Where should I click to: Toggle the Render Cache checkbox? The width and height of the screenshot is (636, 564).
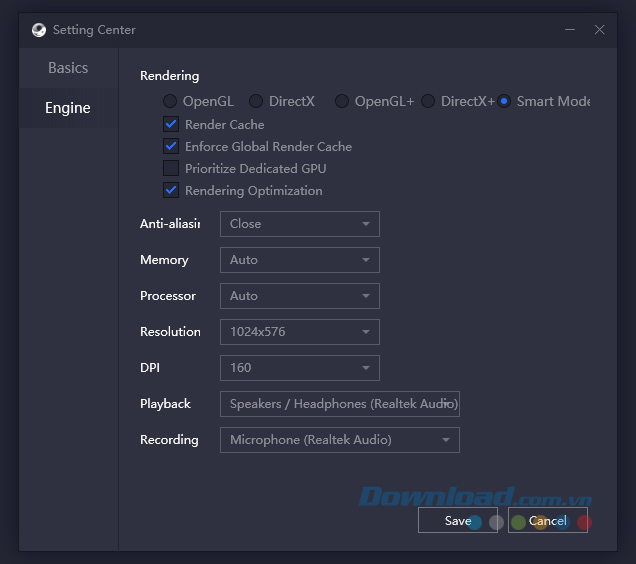[x=171, y=124]
